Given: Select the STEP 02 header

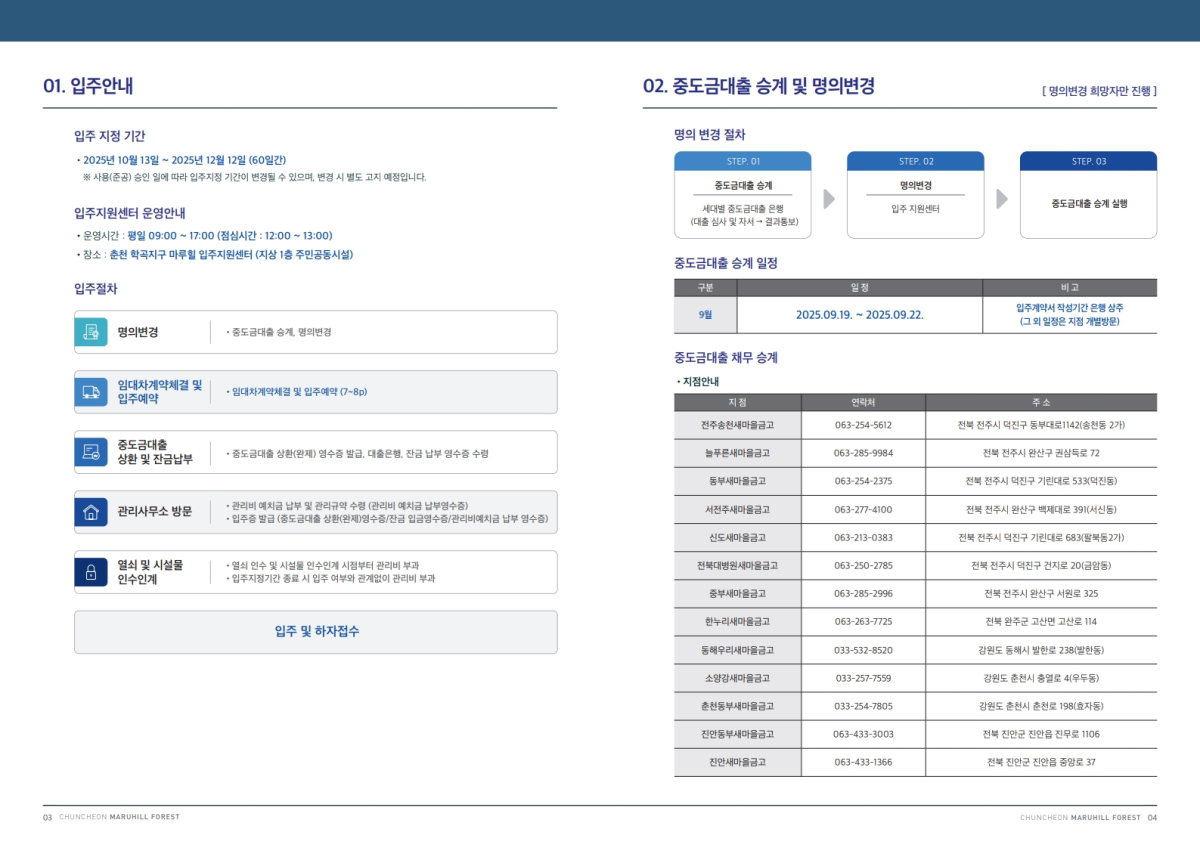Looking at the screenshot, I should [x=915, y=161].
